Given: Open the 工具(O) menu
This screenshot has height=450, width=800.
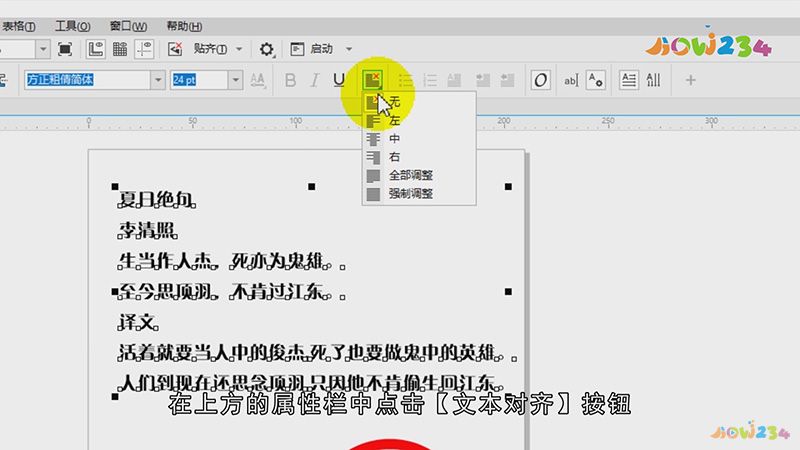Looking at the screenshot, I should point(72,26).
